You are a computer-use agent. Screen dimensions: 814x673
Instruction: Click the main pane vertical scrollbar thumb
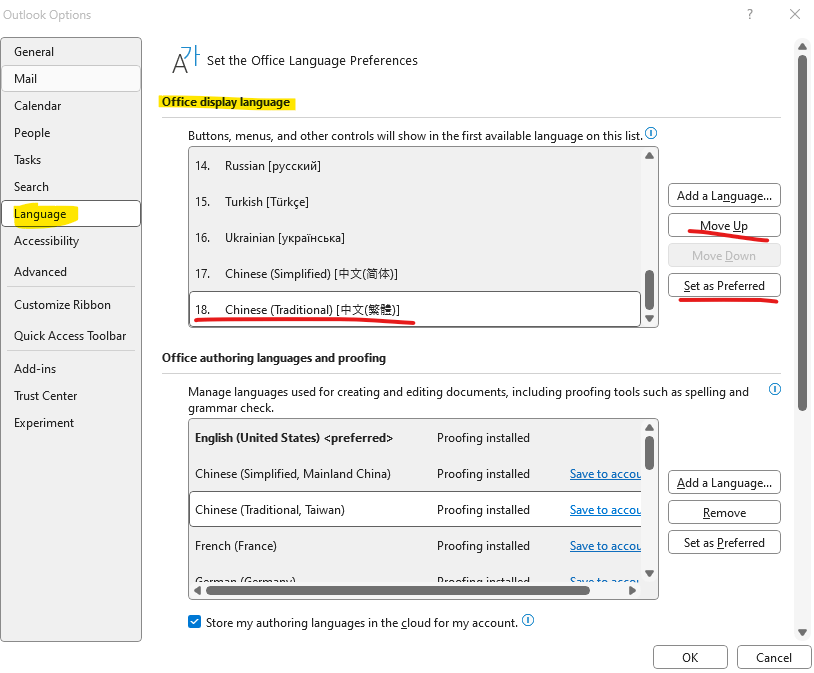[803, 233]
